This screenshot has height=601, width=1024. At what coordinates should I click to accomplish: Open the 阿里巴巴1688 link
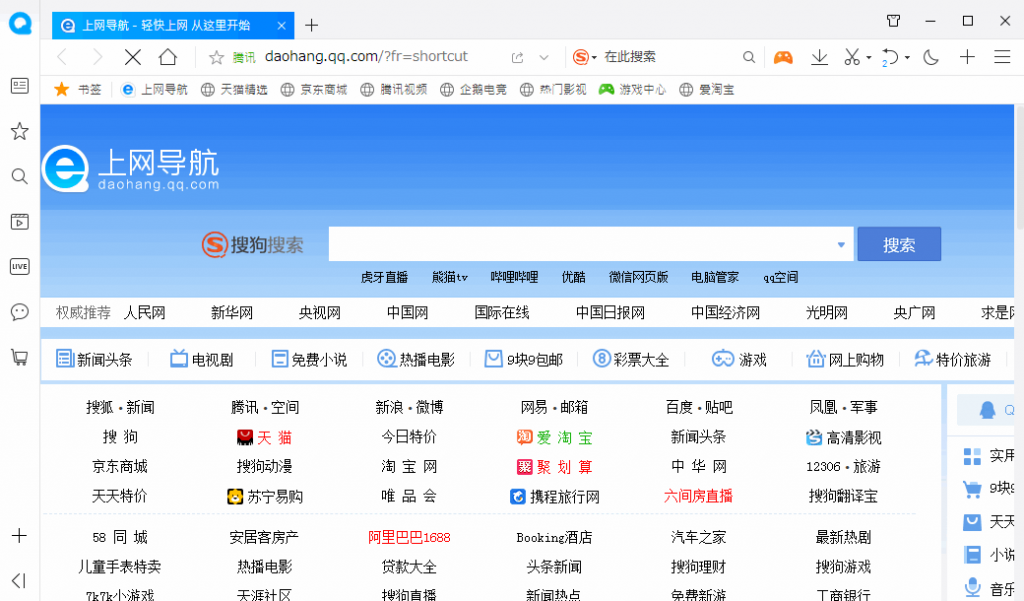tap(409, 537)
